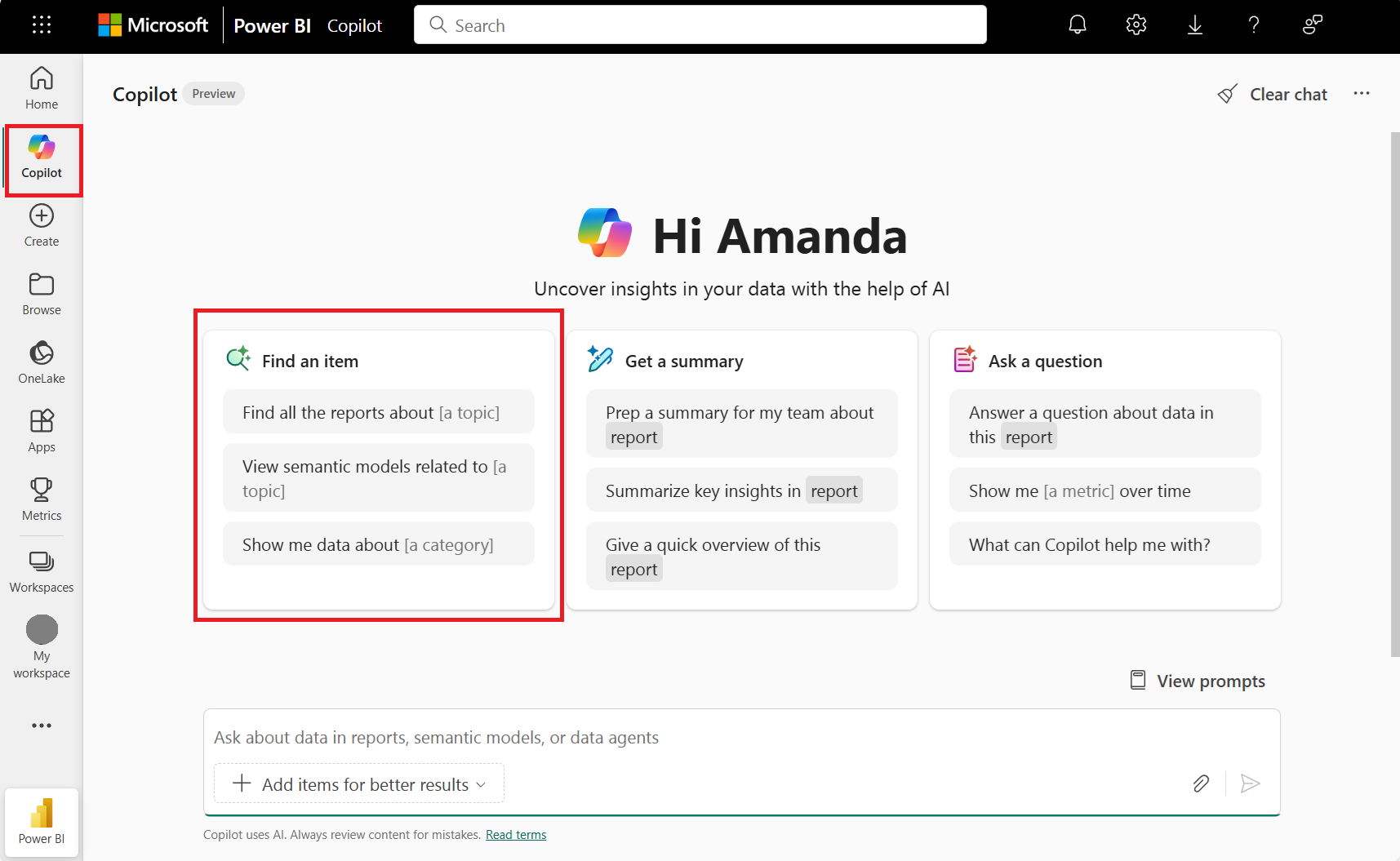Select 'Prep a summary for my team' prompt
Image resolution: width=1400 pixels, height=861 pixels.
coord(742,424)
